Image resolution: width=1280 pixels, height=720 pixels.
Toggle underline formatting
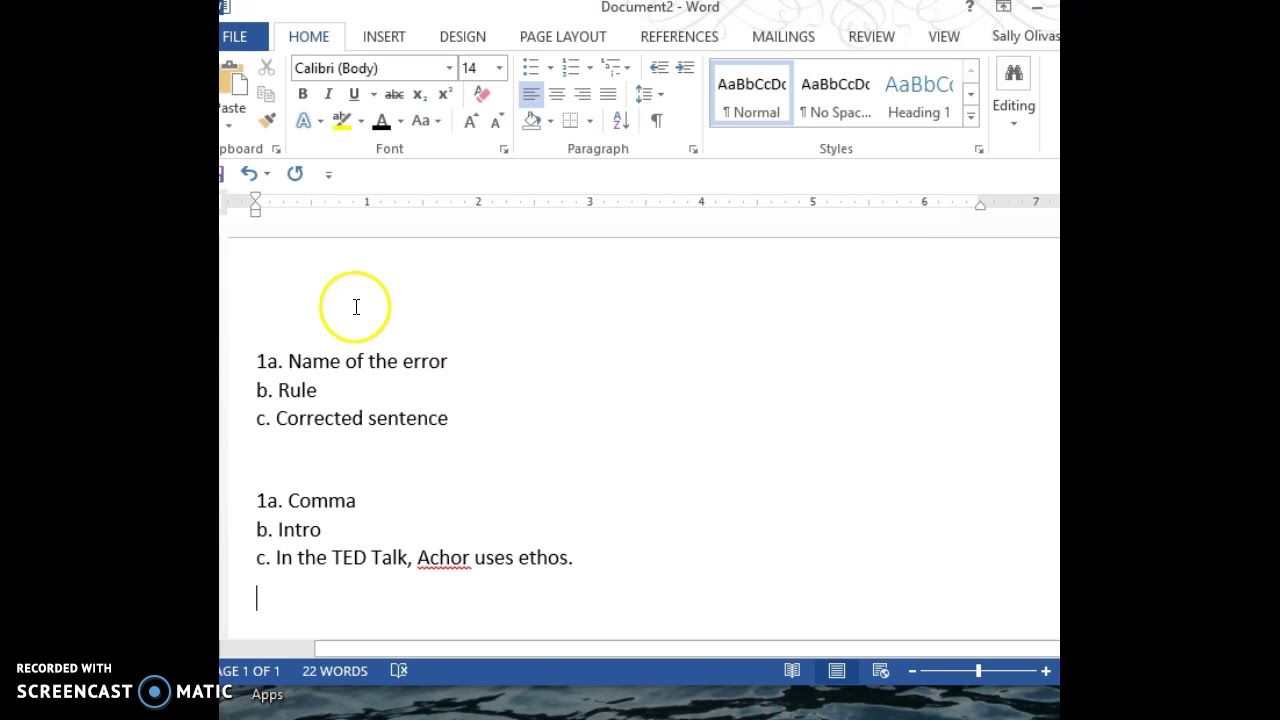pyautogui.click(x=354, y=94)
